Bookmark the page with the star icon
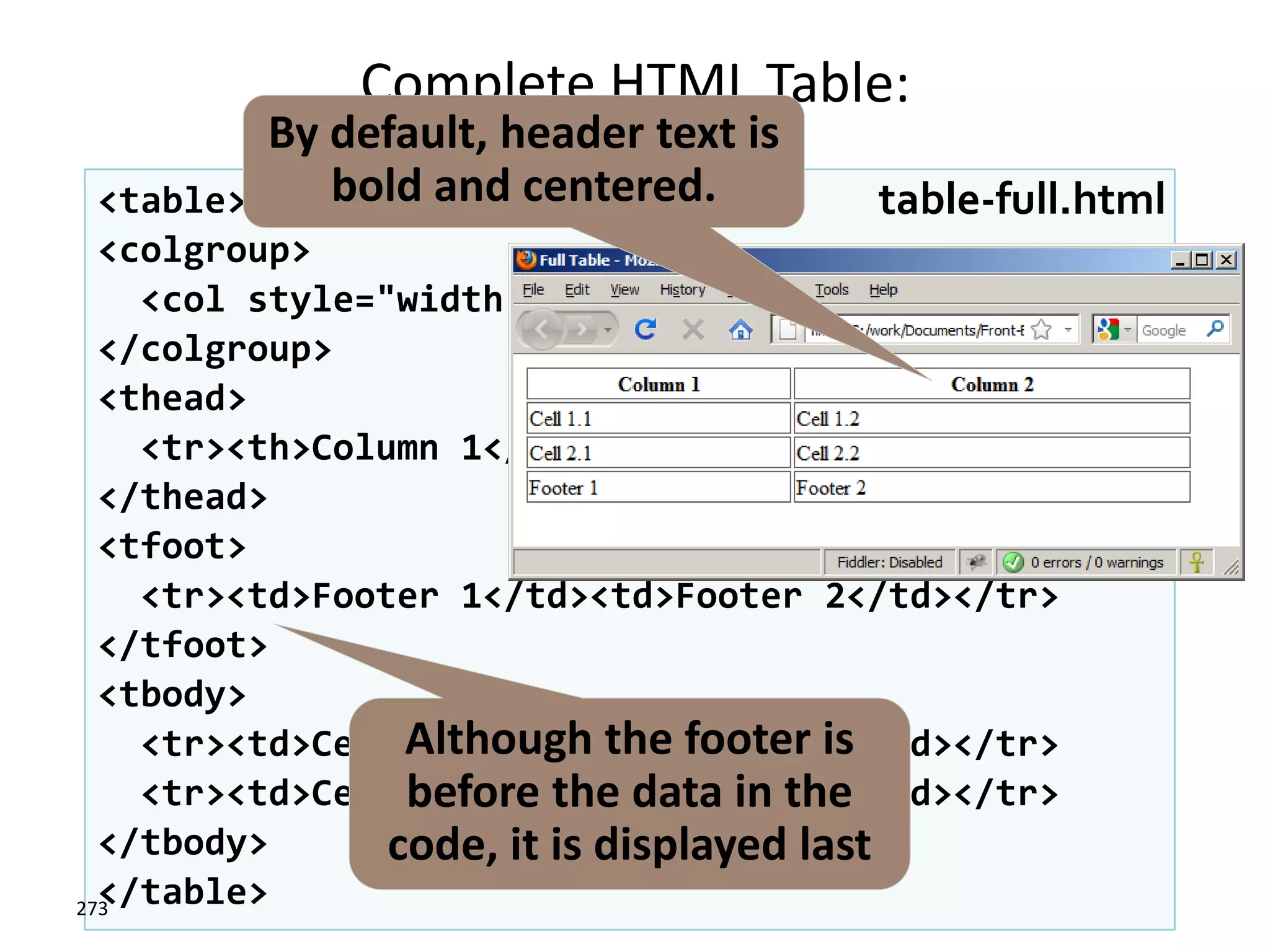The width and height of the screenshot is (1270, 952). (1042, 330)
